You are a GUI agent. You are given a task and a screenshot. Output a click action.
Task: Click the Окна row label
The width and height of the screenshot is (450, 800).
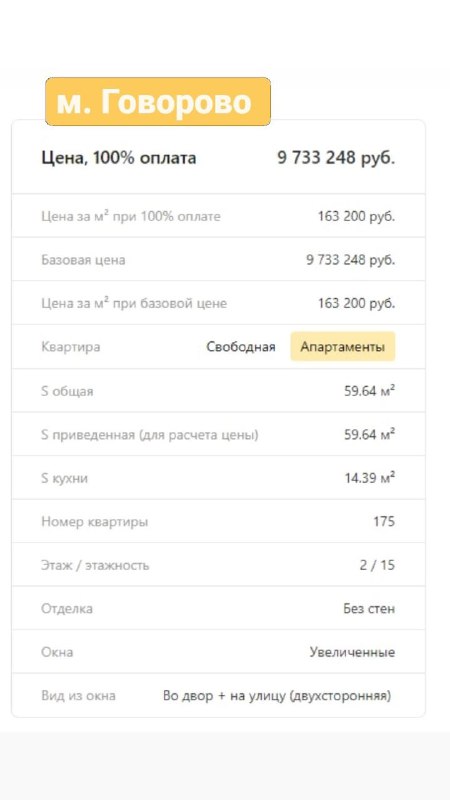57,652
